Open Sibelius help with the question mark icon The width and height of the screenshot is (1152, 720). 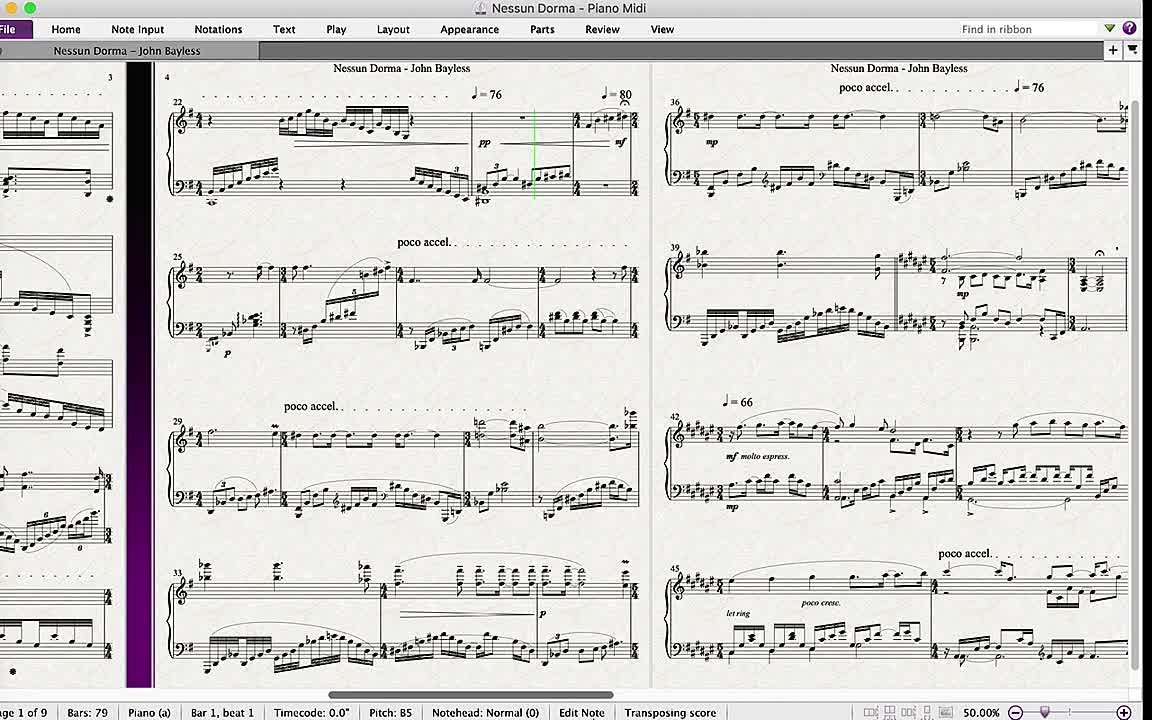click(x=1130, y=28)
